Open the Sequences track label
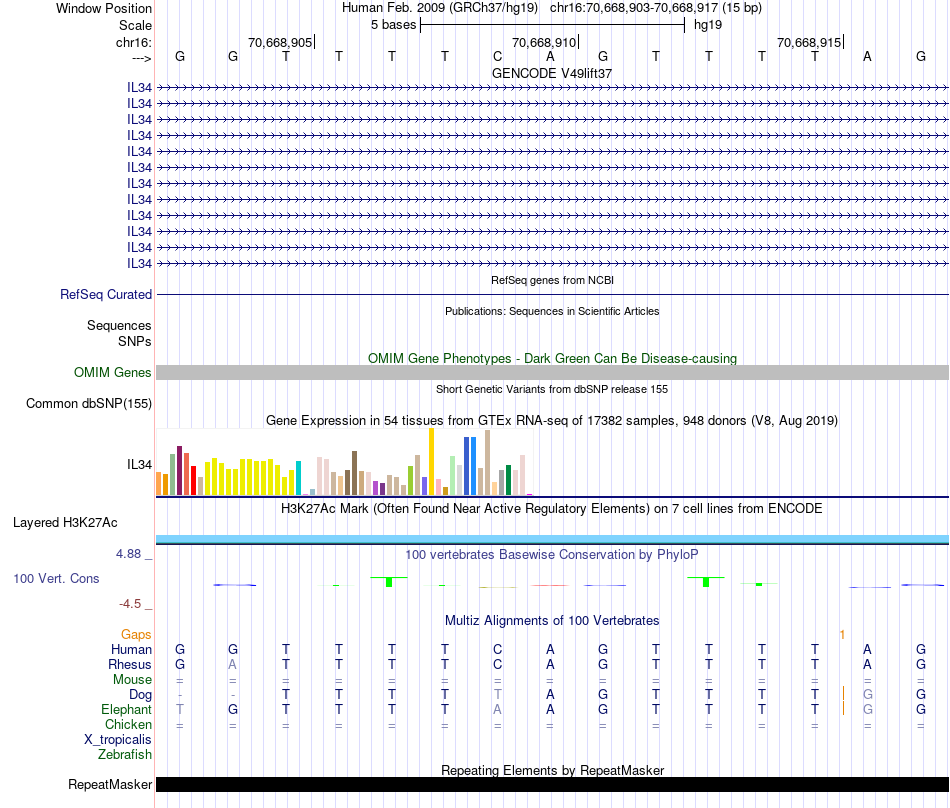 [119, 325]
